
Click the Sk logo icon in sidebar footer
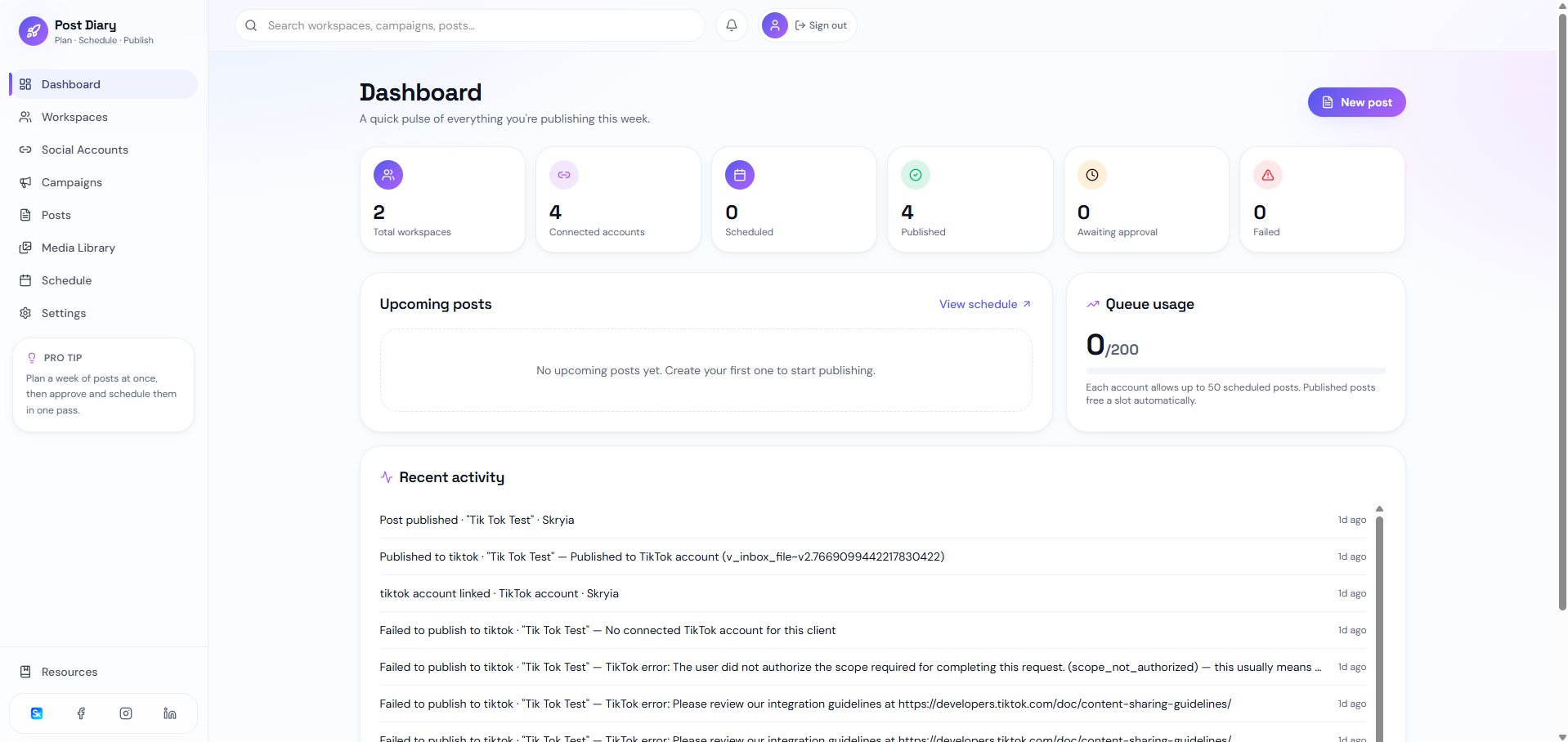[x=37, y=713]
